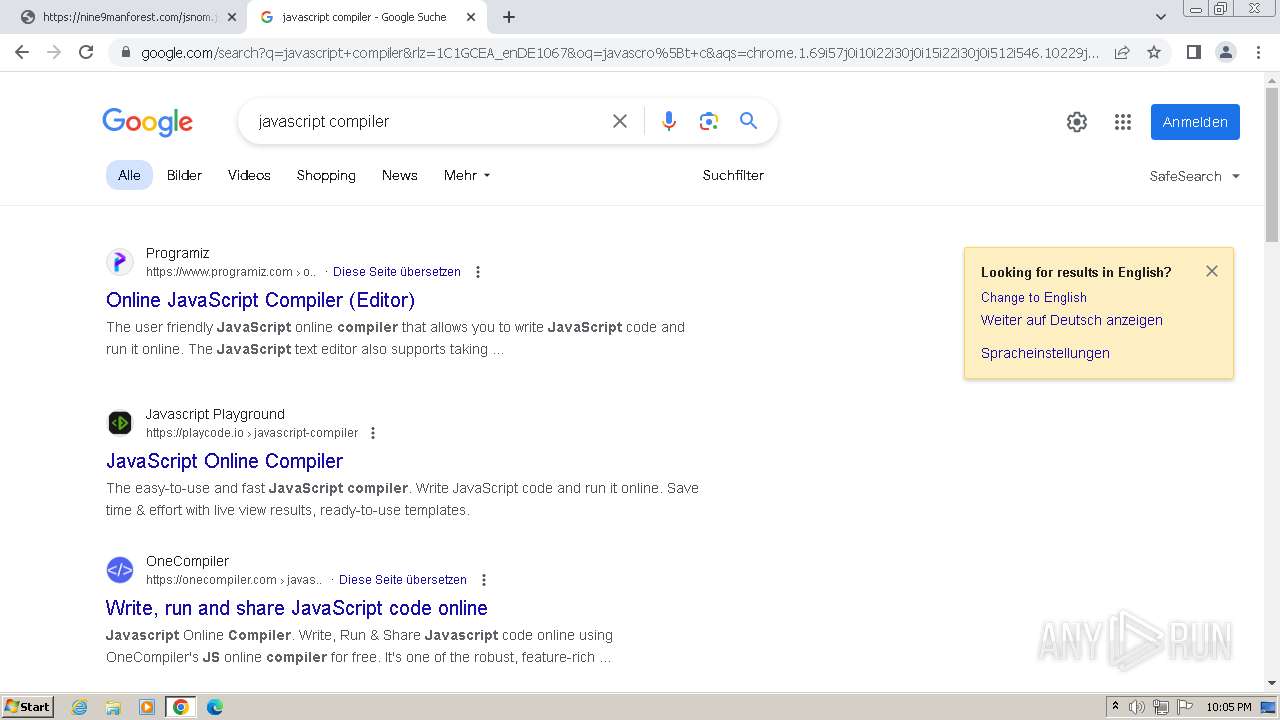The image size is (1280, 720).
Task: Show hidden tray icons arrow
Action: click(1115, 707)
